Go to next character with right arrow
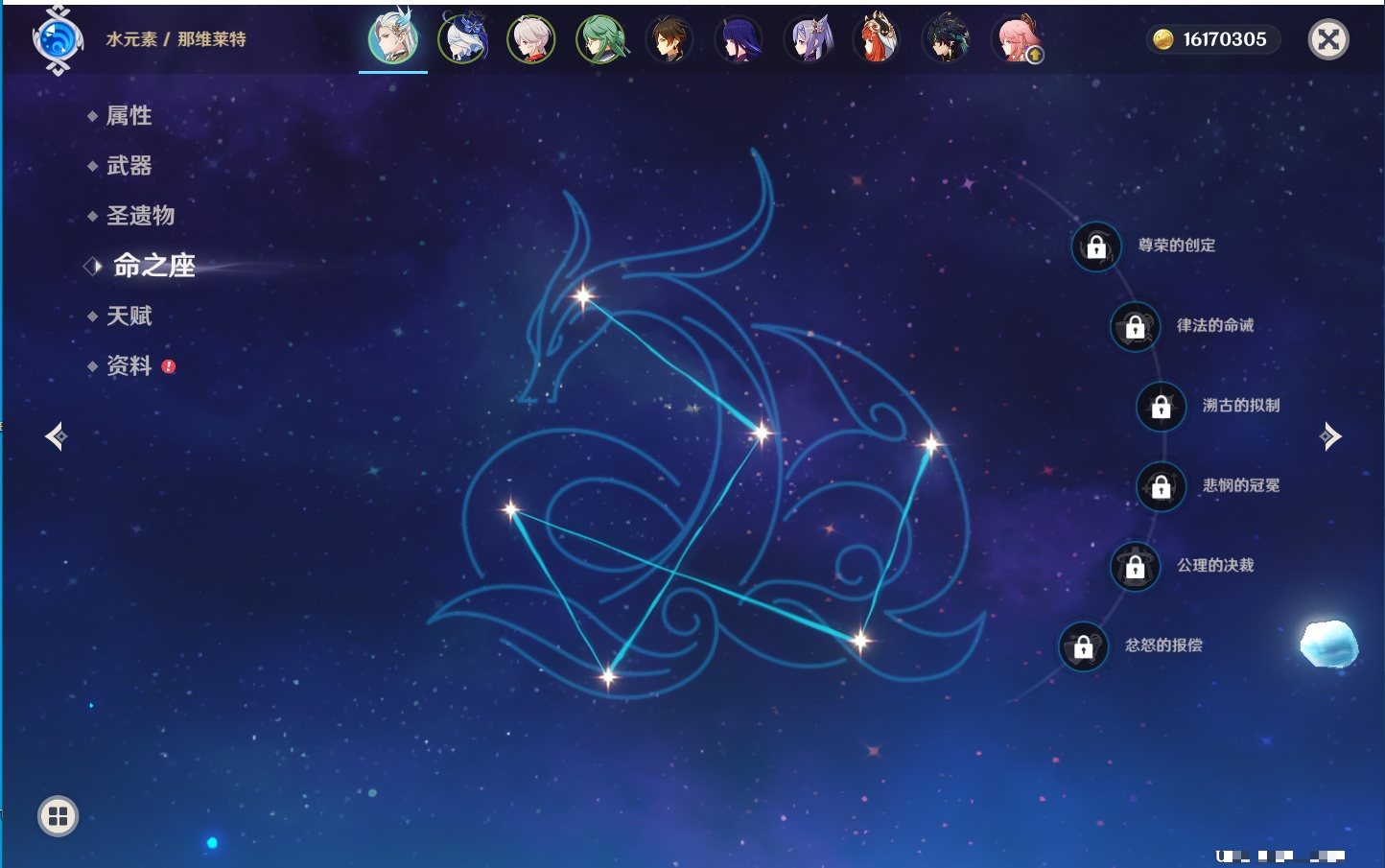 pyautogui.click(x=1330, y=436)
